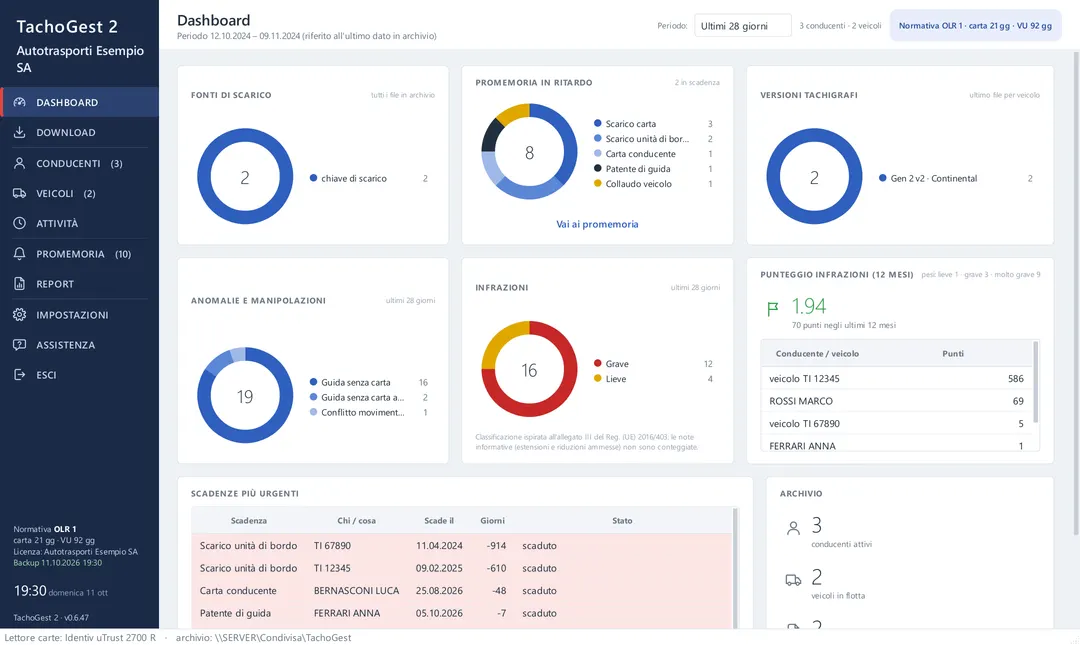
Task: Click the red 'Grave' legend dot
Action: 598,363
